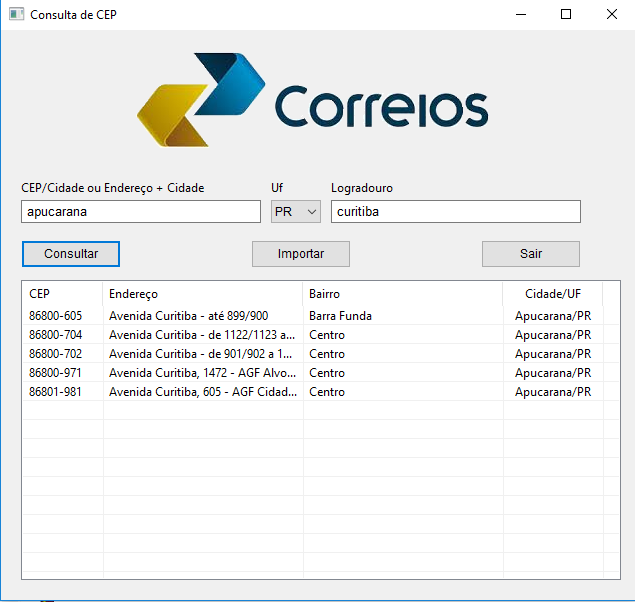The height and width of the screenshot is (602, 635).
Task: Click the Cidade/UF column header
Action: pos(552,294)
